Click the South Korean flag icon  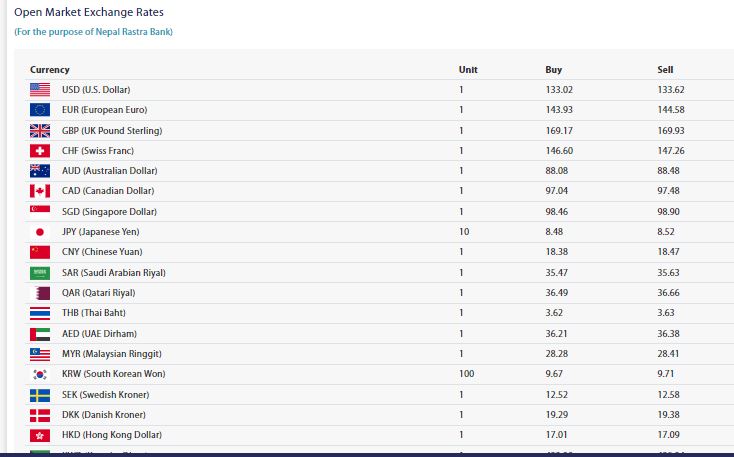click(x=40, y=374)
